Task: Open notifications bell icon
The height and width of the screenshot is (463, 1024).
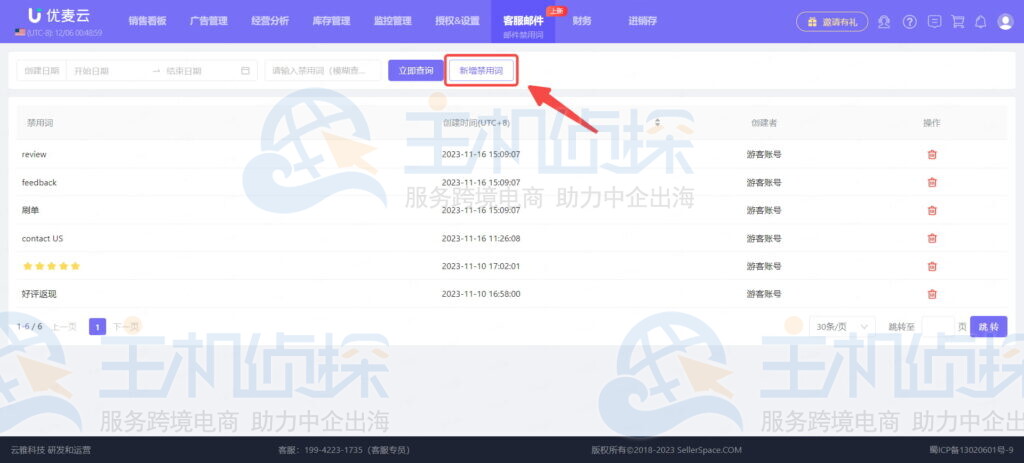Action: click(980, 22)
